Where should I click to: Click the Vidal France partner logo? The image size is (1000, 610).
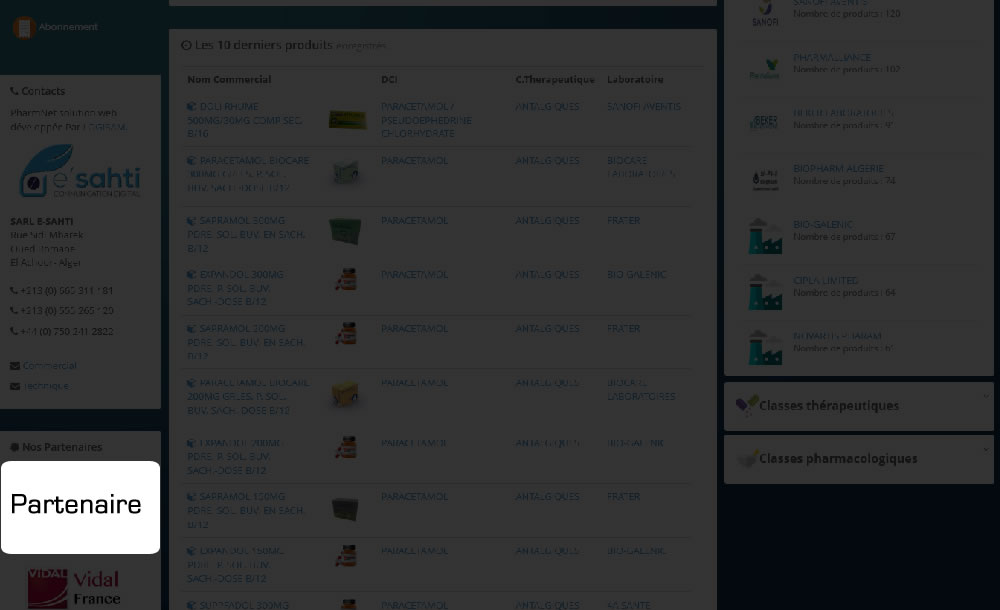pos(74,588)
